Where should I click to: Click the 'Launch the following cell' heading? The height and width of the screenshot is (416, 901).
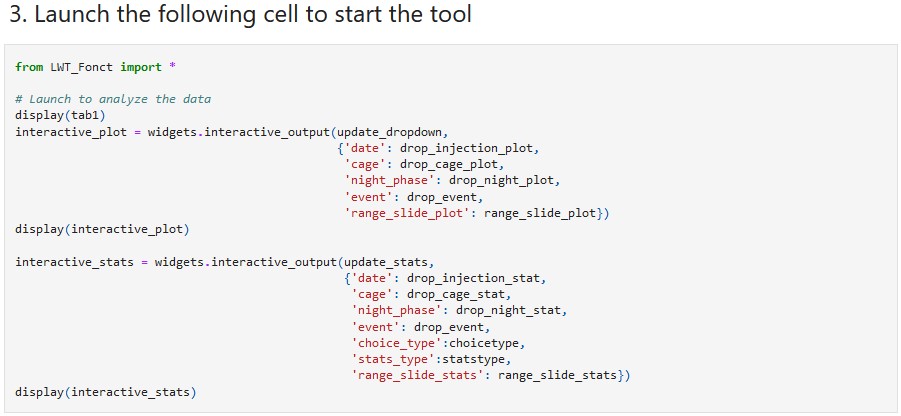coord(240,15)
